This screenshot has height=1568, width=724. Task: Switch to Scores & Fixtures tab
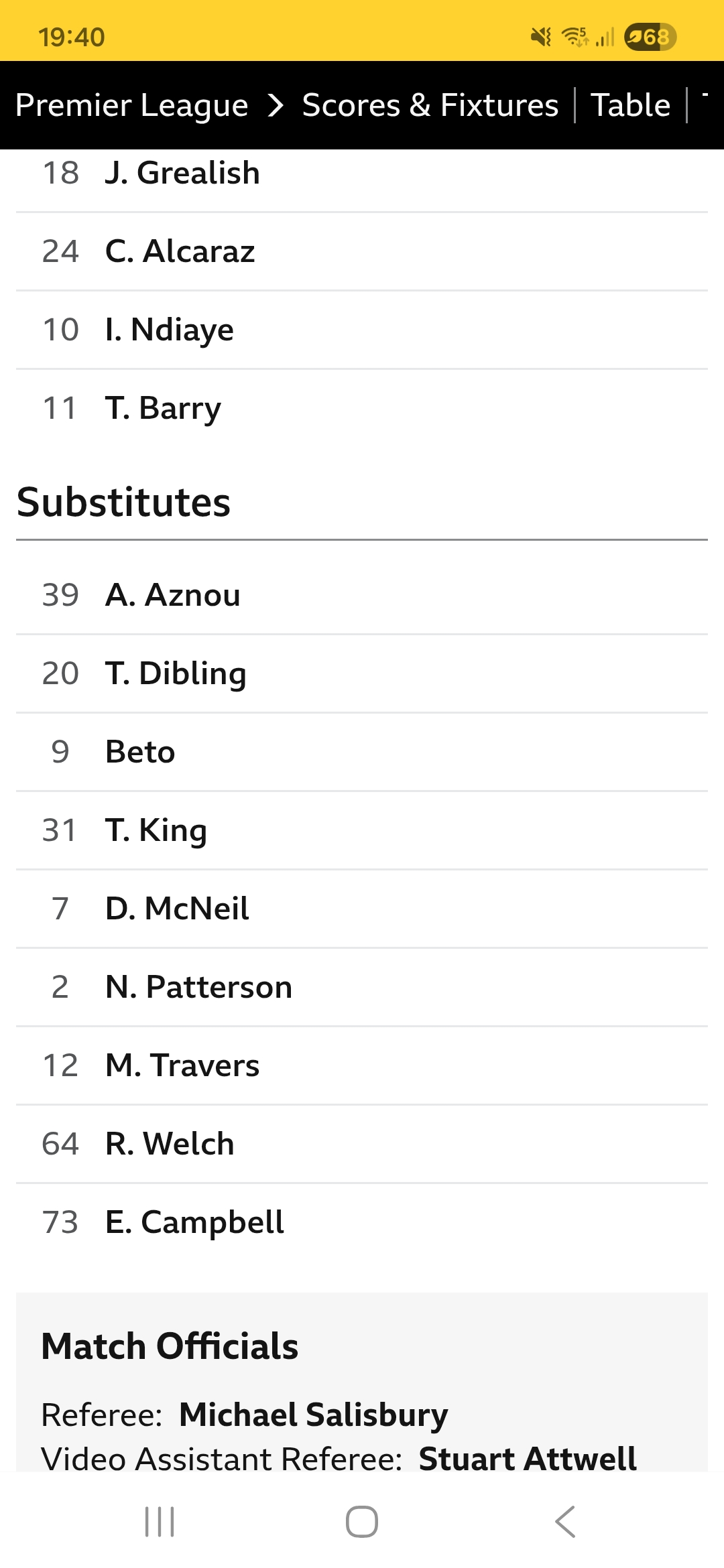tap(430, 105)
